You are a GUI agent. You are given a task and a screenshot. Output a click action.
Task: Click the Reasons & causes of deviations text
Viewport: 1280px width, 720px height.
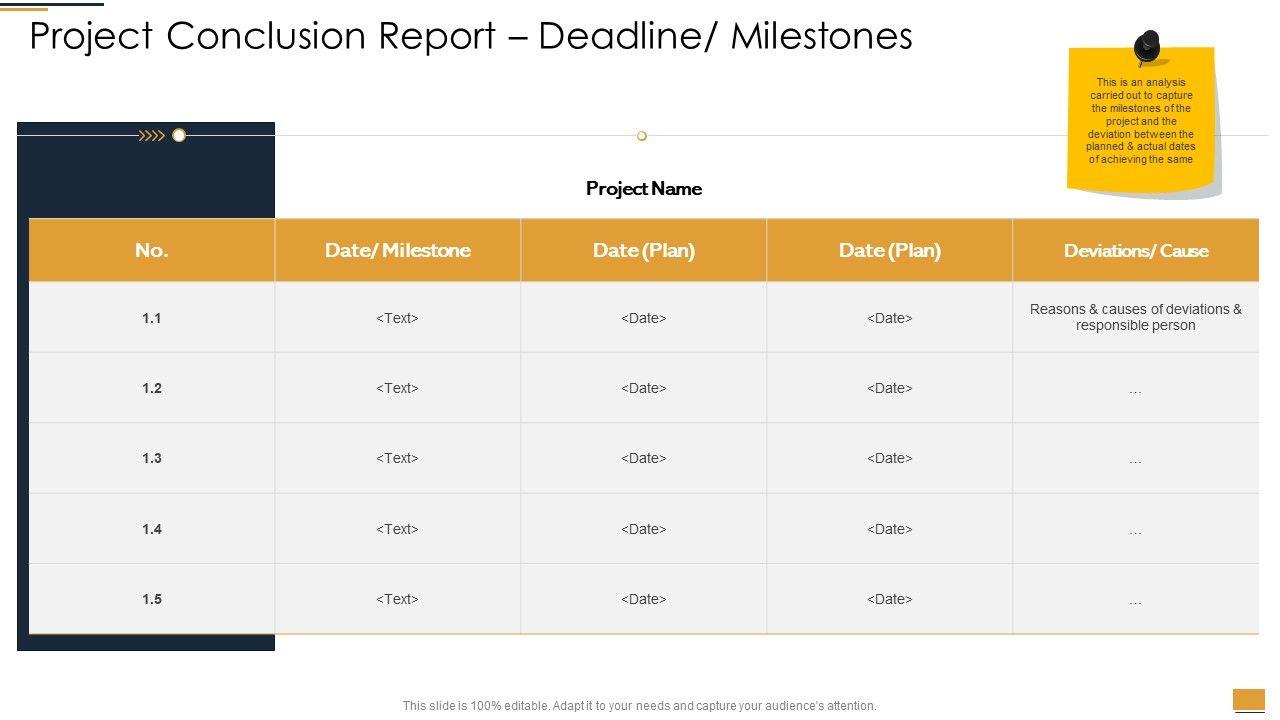point(1136,317)
